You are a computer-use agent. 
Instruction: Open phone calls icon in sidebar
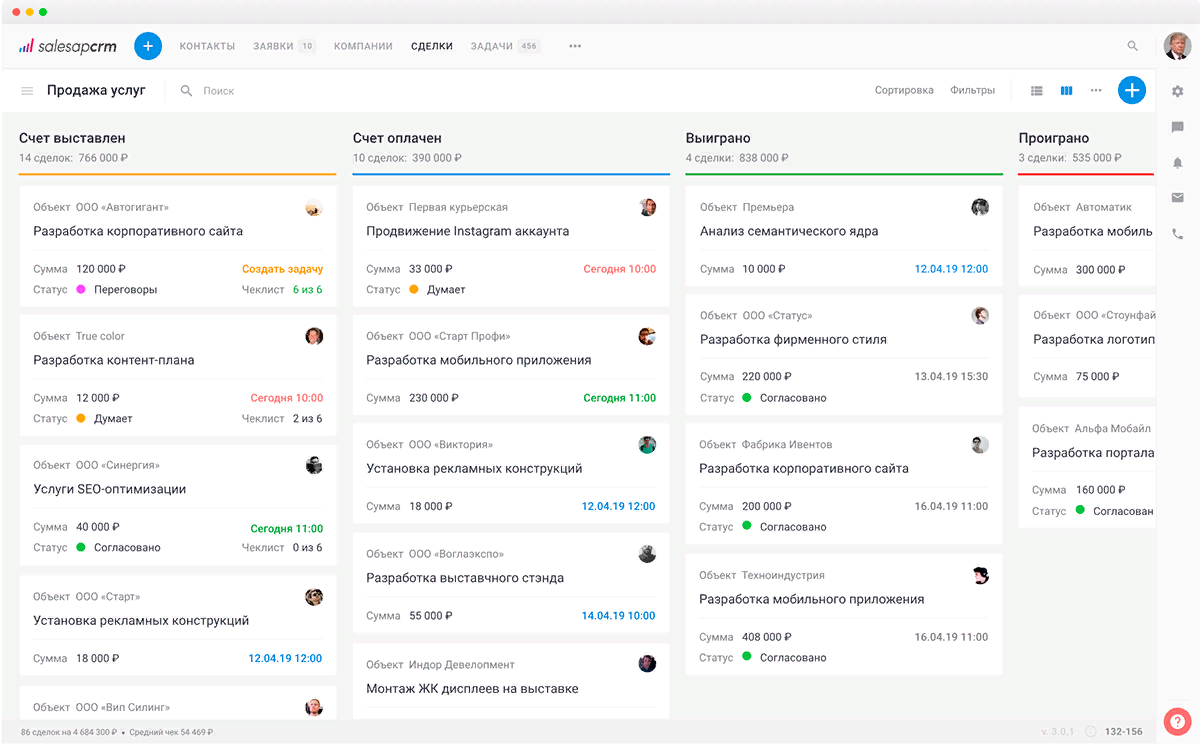(x=1177, y=234)
